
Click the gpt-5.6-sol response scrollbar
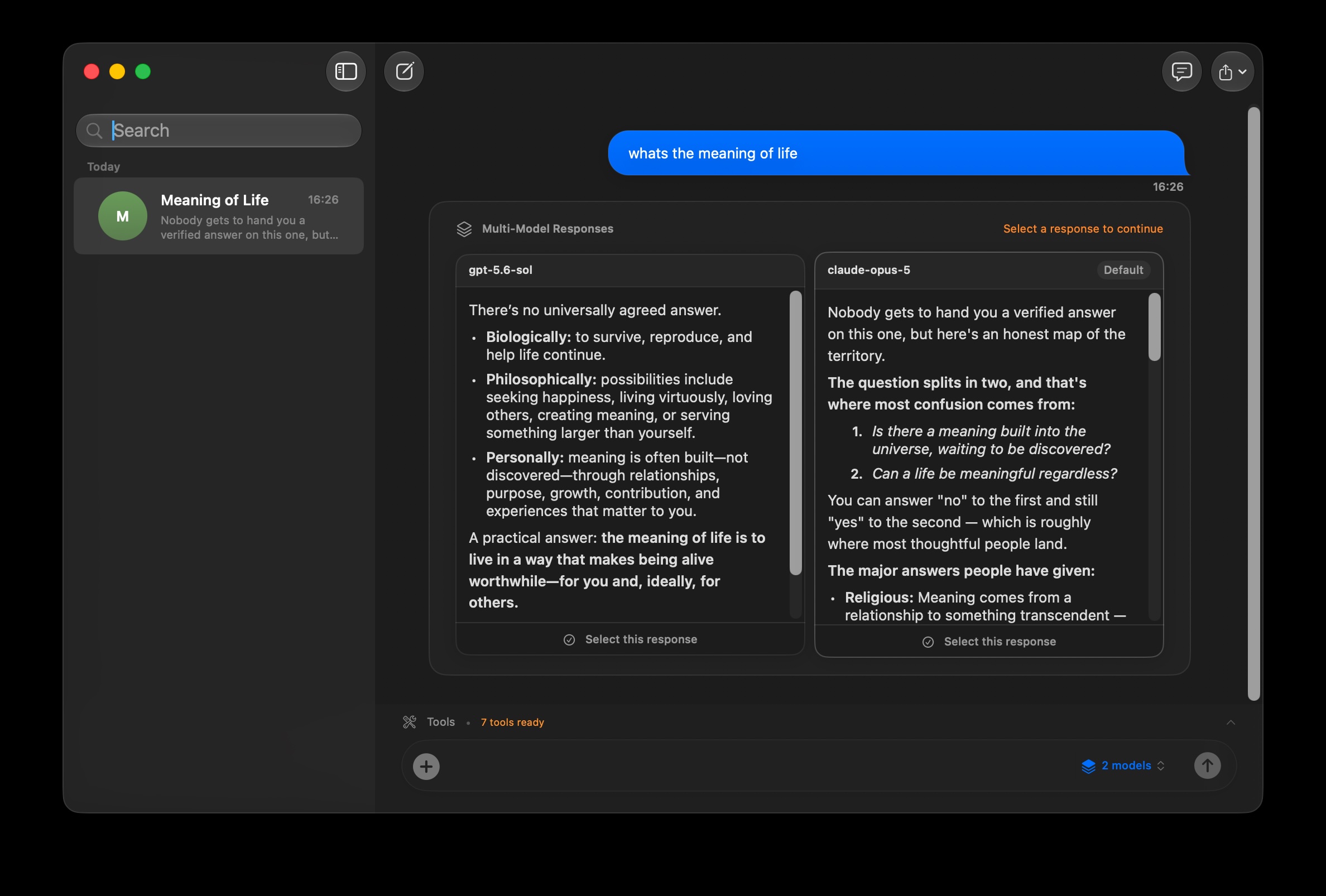coord(795,433)
